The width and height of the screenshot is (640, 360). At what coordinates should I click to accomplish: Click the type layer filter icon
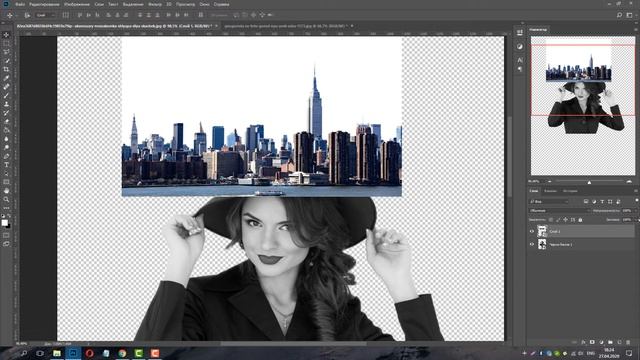(x=602, y=202)
